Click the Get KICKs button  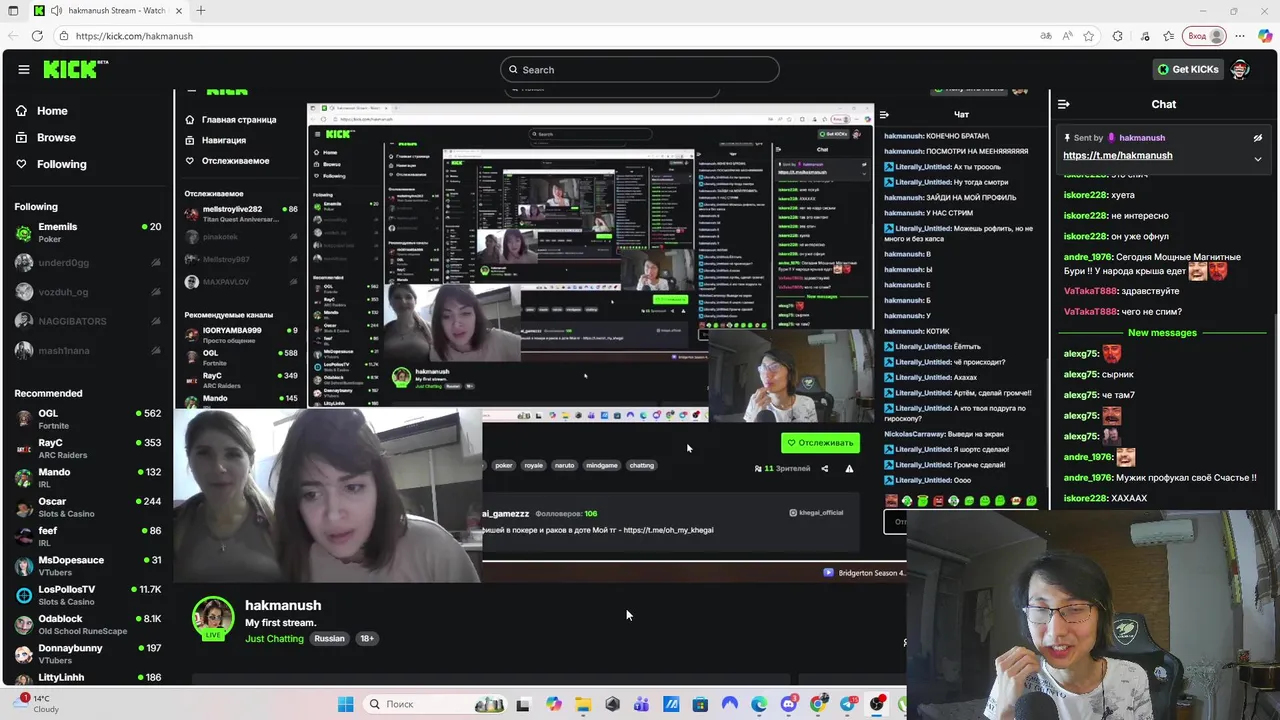pyautogui.click(x=1188, y=69)
